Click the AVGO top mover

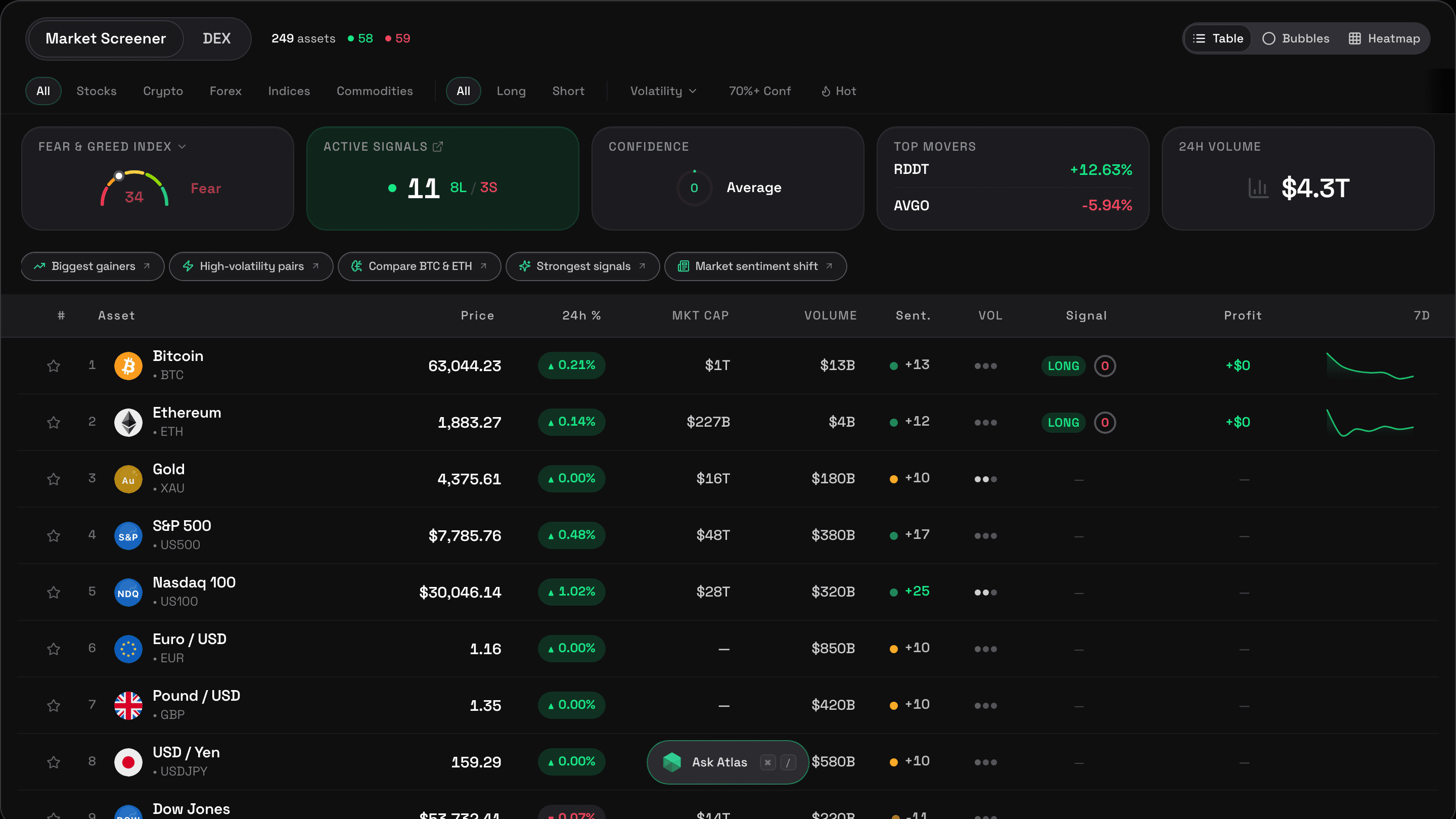tap(1012, 205)
